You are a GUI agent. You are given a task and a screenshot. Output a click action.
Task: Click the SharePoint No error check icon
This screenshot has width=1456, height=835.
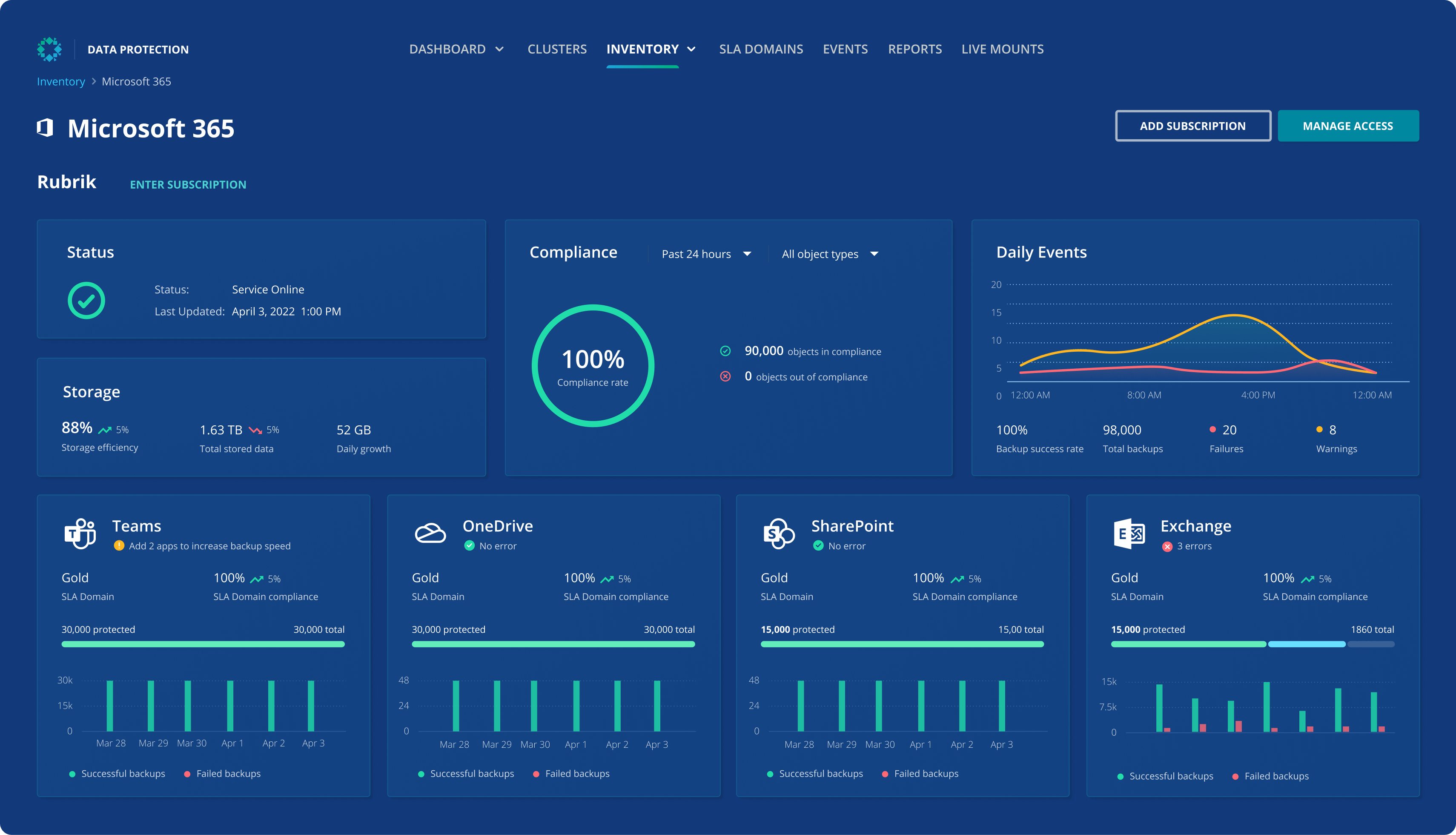point(818,545)
